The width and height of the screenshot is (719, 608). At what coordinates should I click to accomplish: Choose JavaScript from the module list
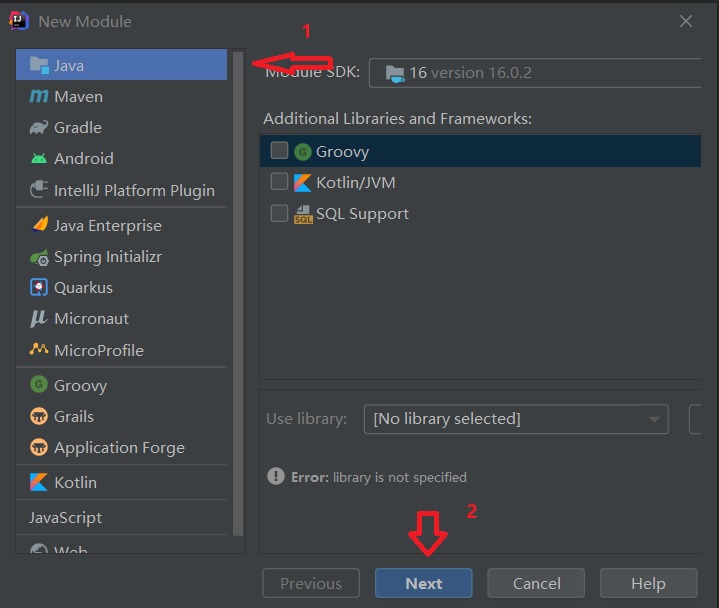coord(66,518)
